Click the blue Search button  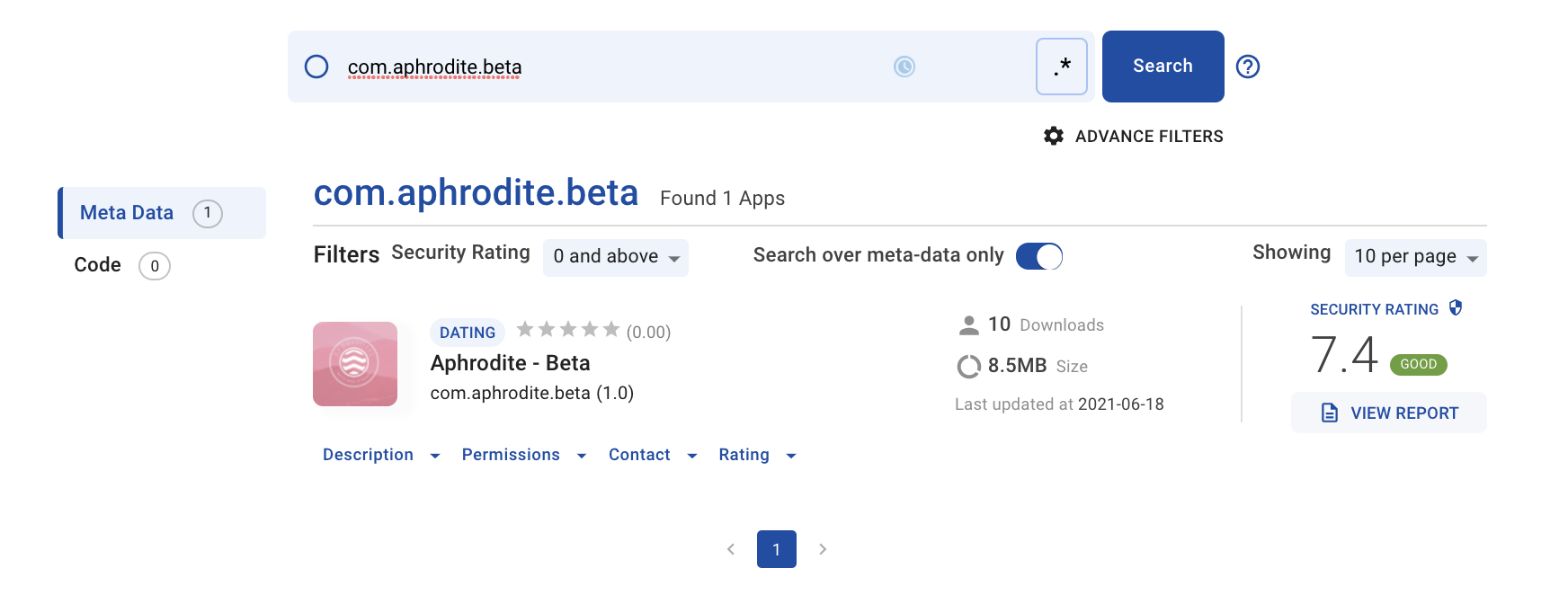[1163, 67]
